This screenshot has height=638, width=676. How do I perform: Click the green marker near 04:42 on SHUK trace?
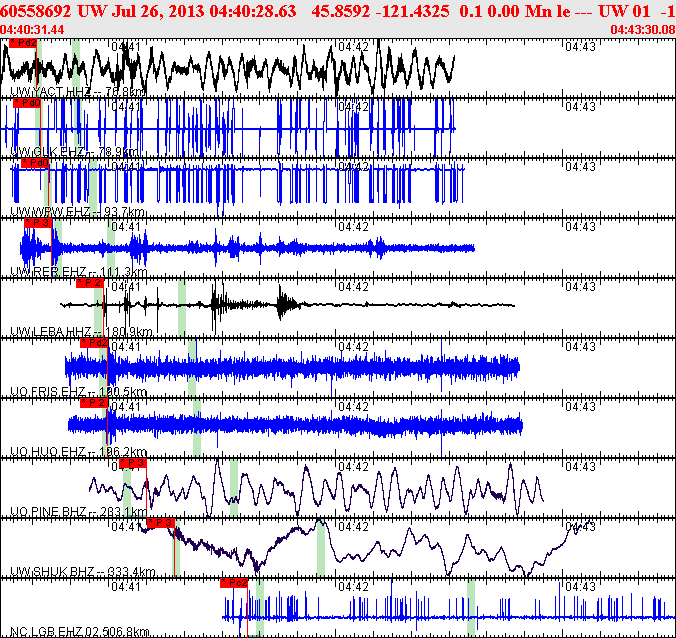pos(321,547)
